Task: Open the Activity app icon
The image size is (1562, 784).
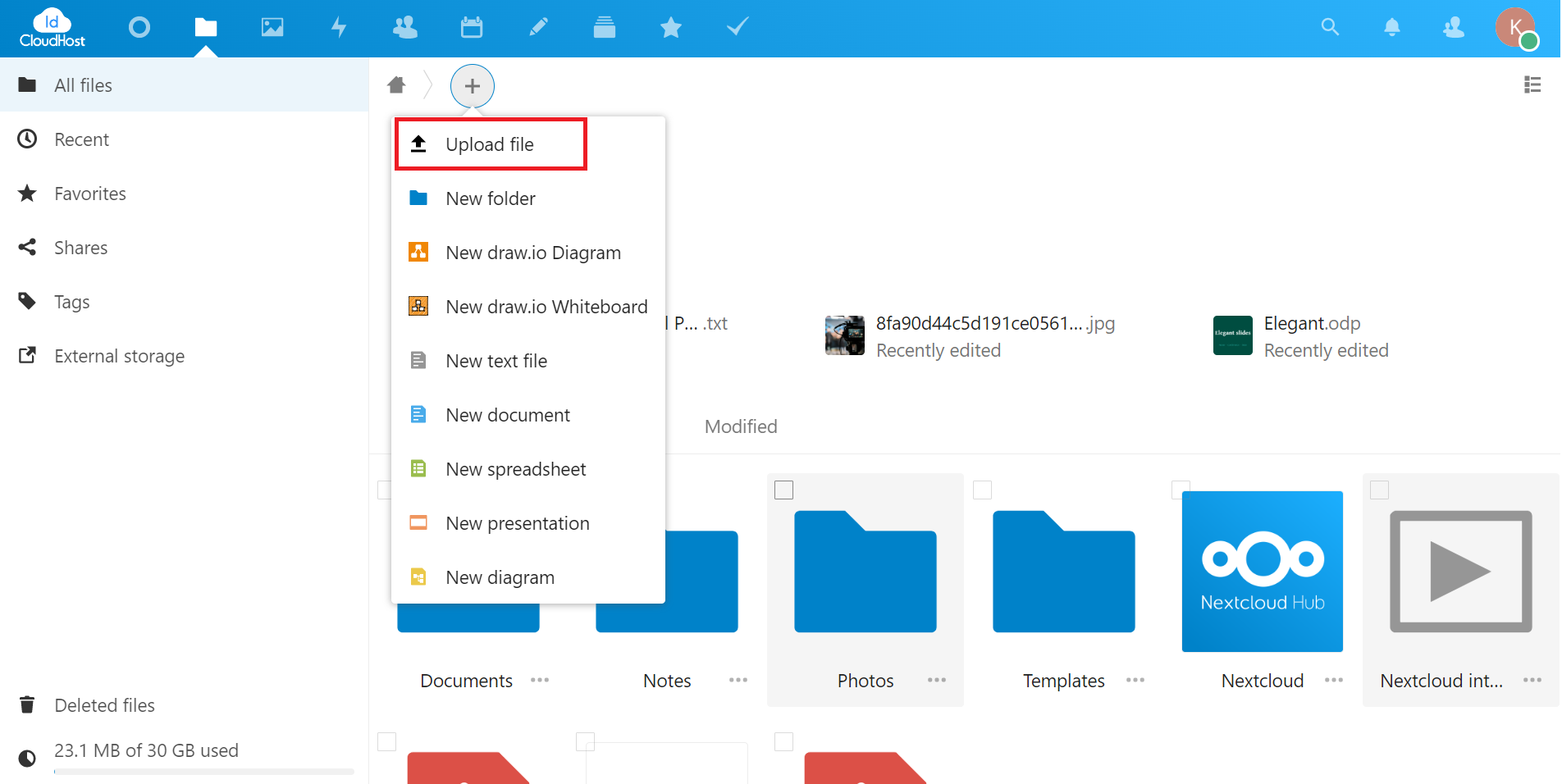Action: [x=339, y=27]
